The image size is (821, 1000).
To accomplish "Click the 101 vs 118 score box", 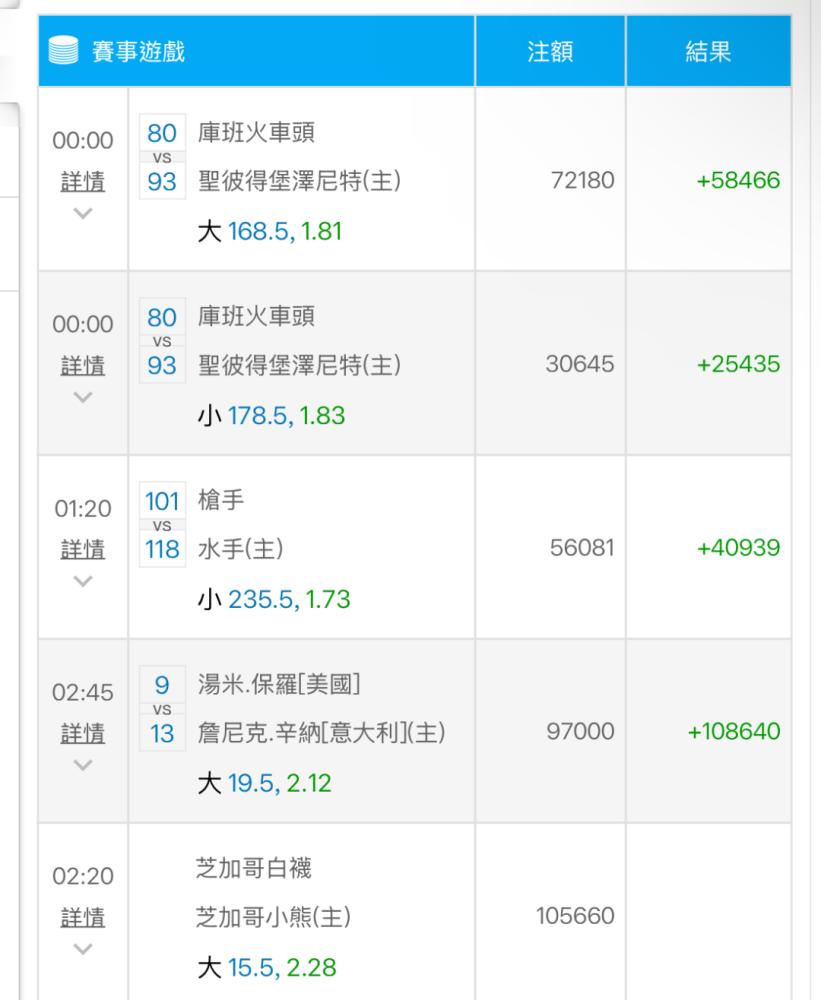I will (162, 524).
